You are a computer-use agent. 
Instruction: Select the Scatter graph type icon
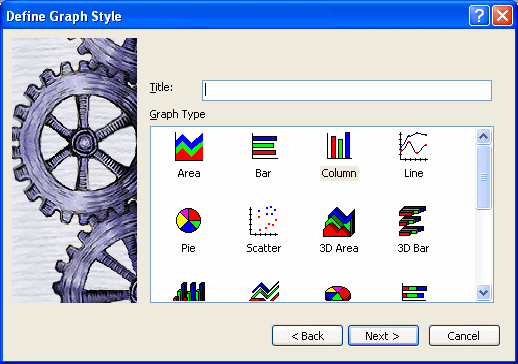(x=263, y=221)
